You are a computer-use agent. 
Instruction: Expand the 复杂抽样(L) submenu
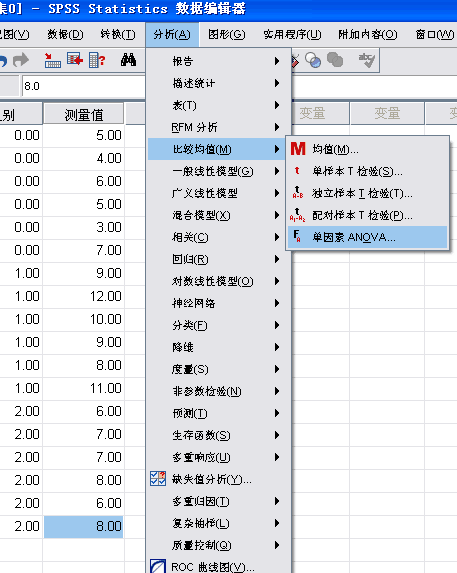218,523
